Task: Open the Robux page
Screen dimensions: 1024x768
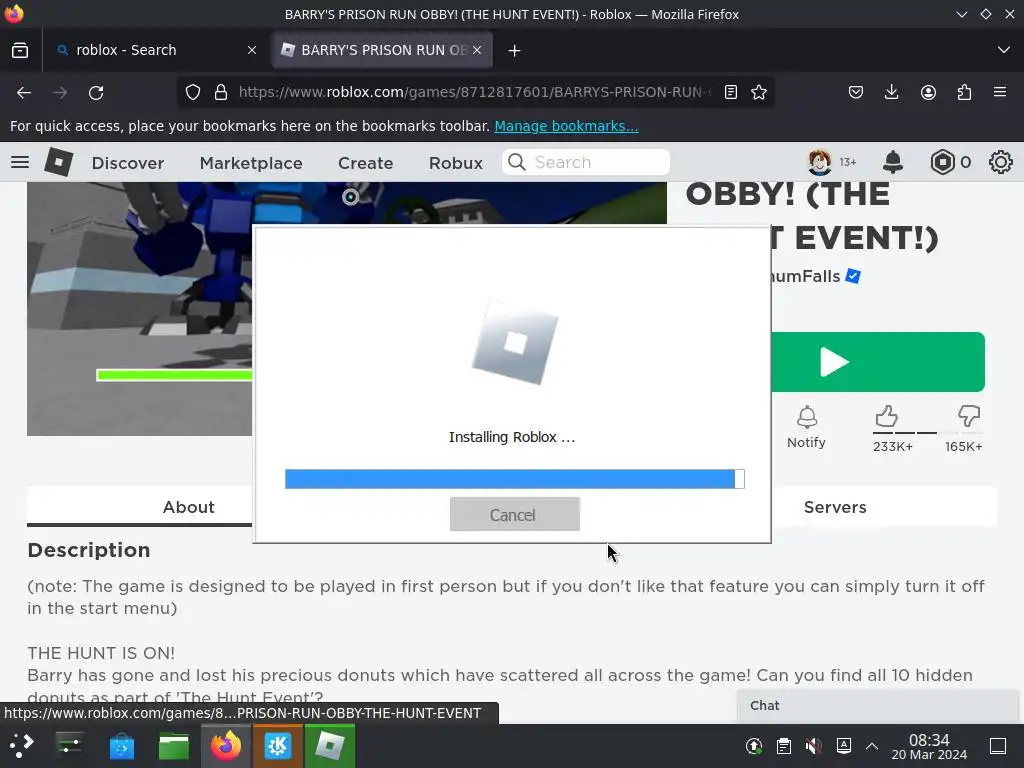Action: [x=456, y=163]
